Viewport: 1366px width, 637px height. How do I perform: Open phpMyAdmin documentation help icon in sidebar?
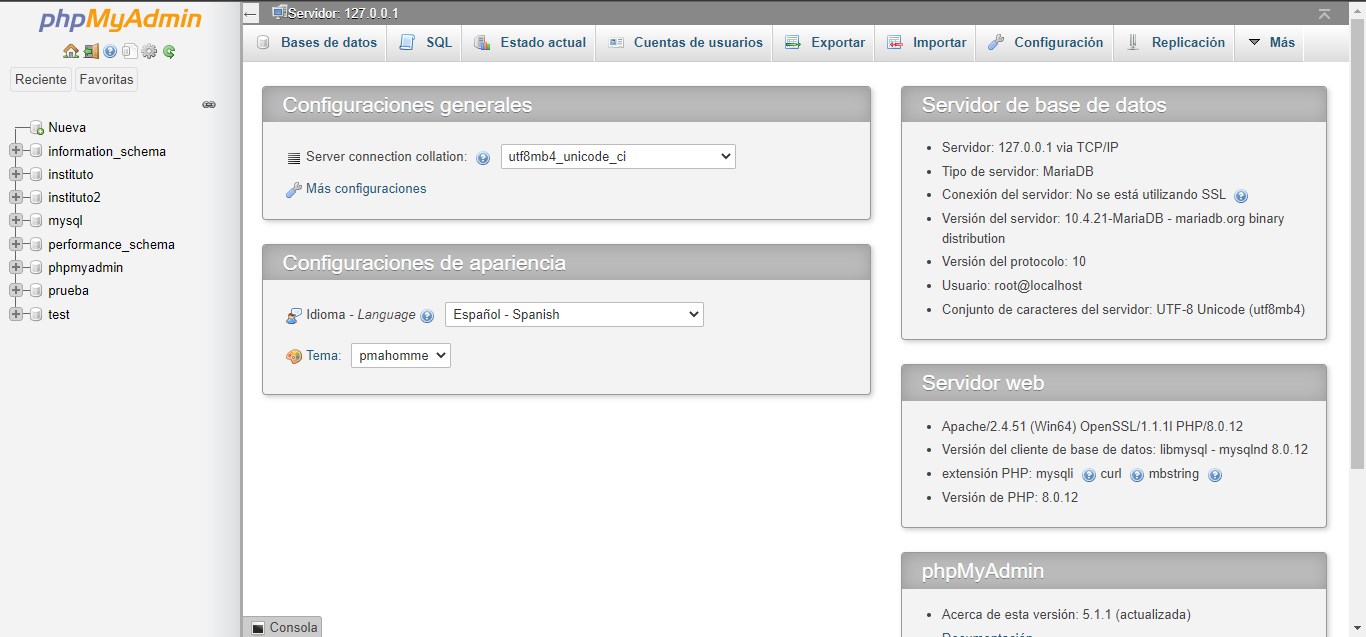[110, 51]
